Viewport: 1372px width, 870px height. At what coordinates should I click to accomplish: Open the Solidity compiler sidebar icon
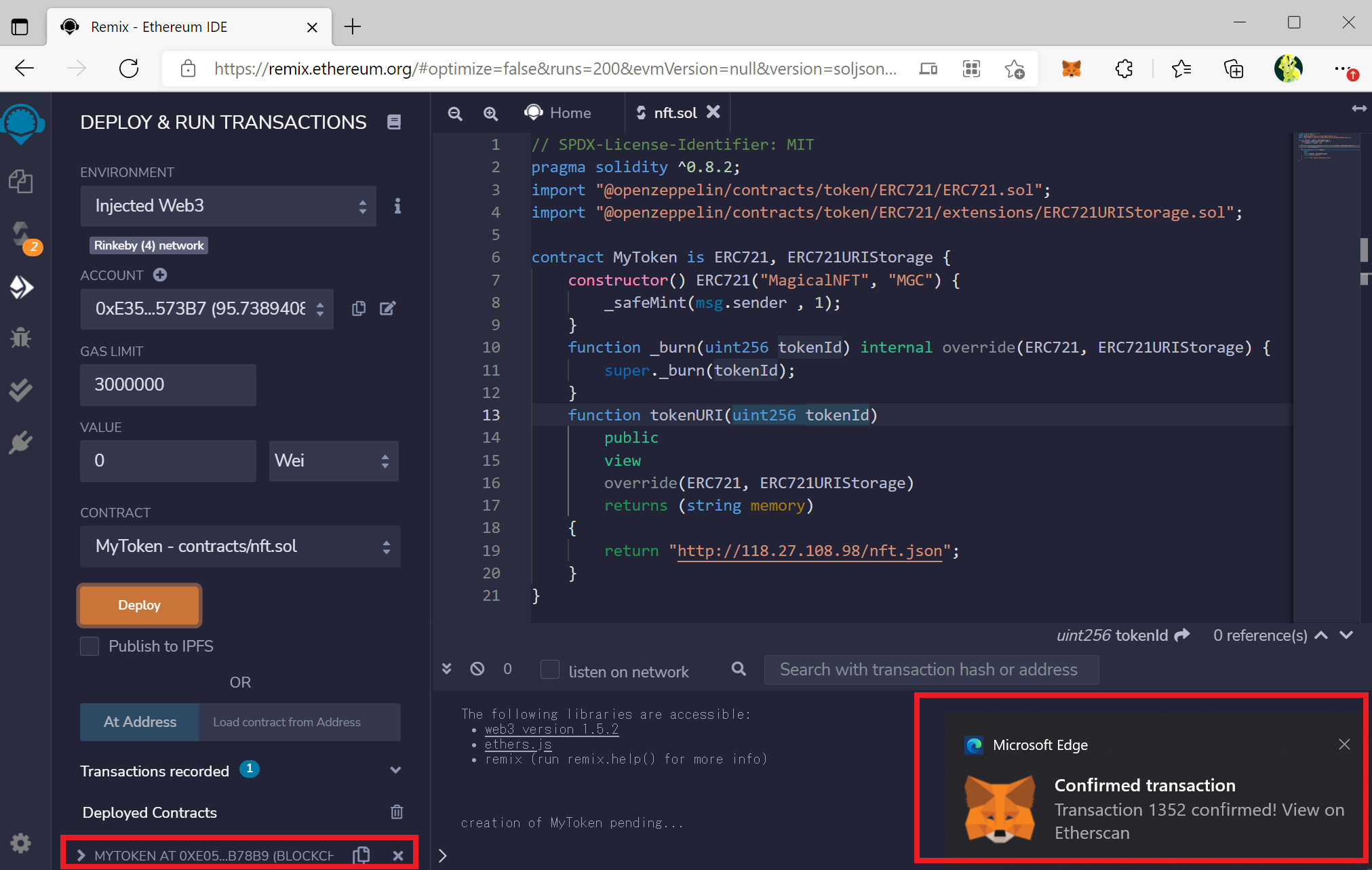[21, 234]
